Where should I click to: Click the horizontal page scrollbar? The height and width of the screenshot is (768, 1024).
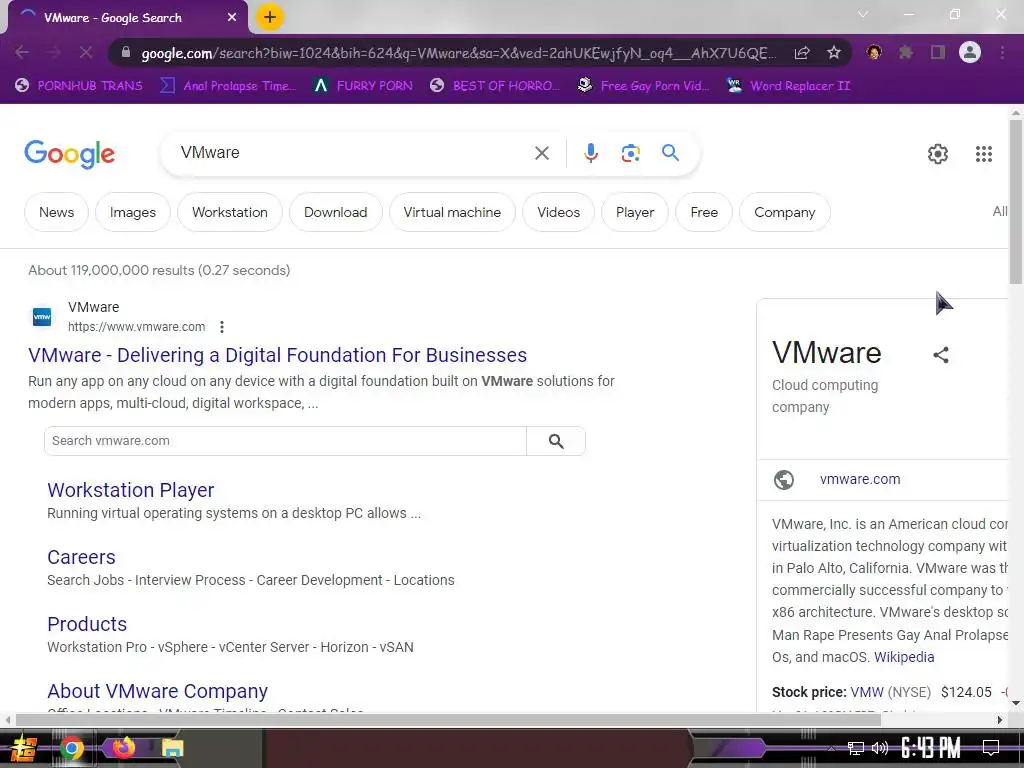(448, 720)
